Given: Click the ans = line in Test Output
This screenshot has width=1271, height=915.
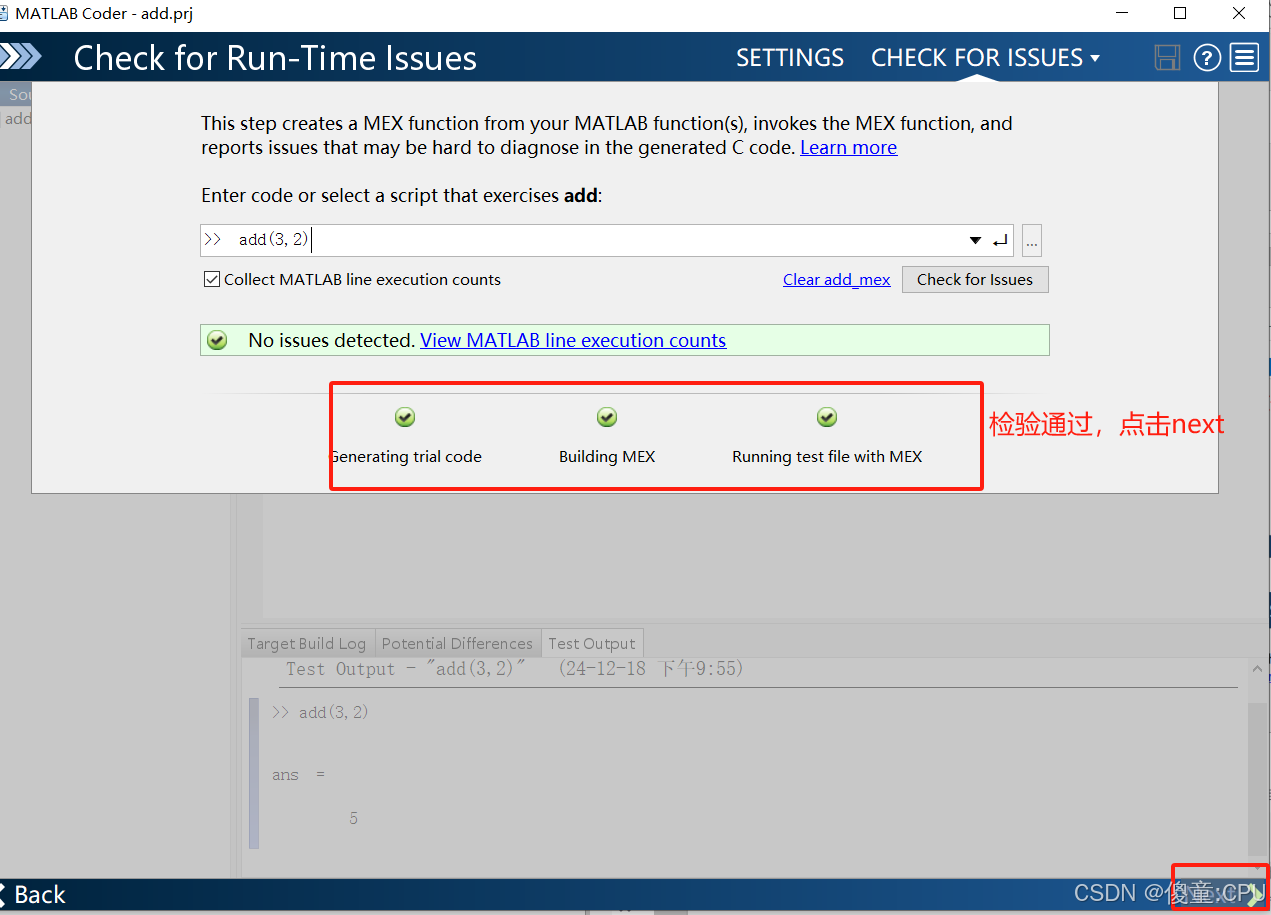Looking at the screenshot, I should 298,775.
